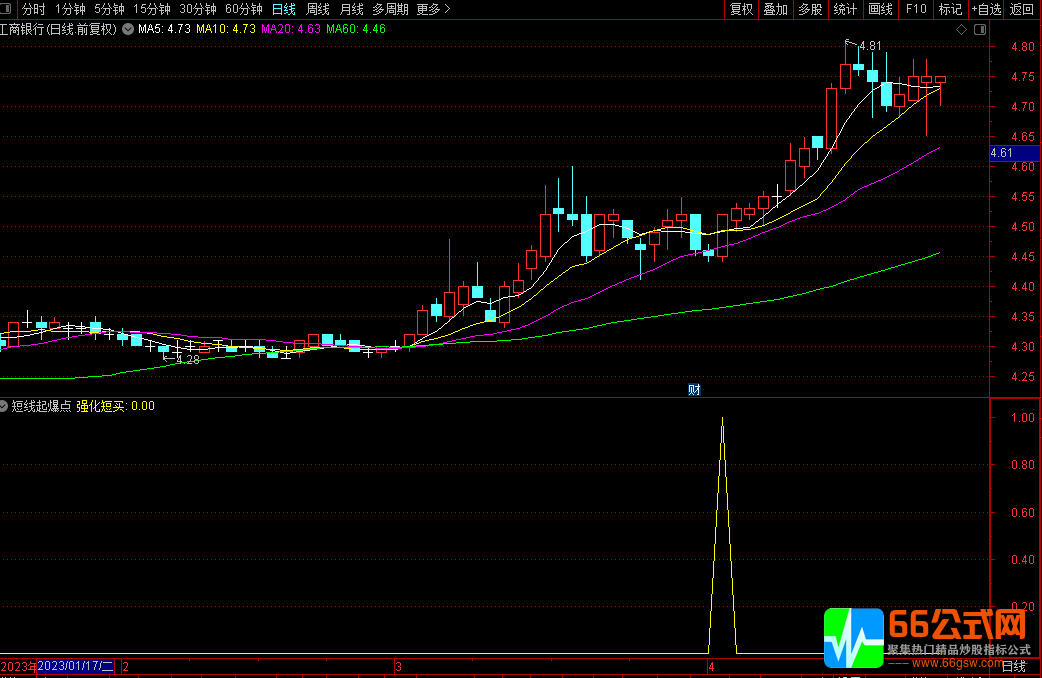Image resolution: width=1042 pixels, height=678 pixels.
Task: Toggle the right side panel icon
Action: click(x=980, y=29)
